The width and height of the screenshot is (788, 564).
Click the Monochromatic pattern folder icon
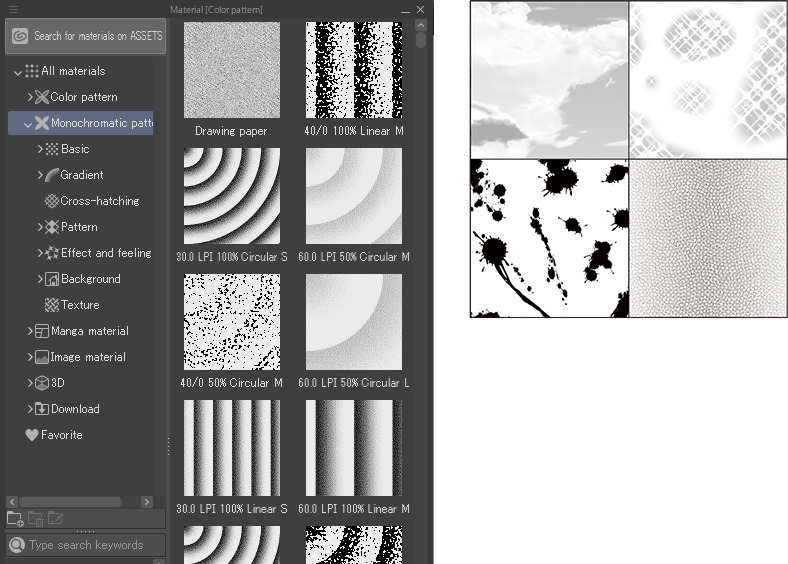[42, 123]
